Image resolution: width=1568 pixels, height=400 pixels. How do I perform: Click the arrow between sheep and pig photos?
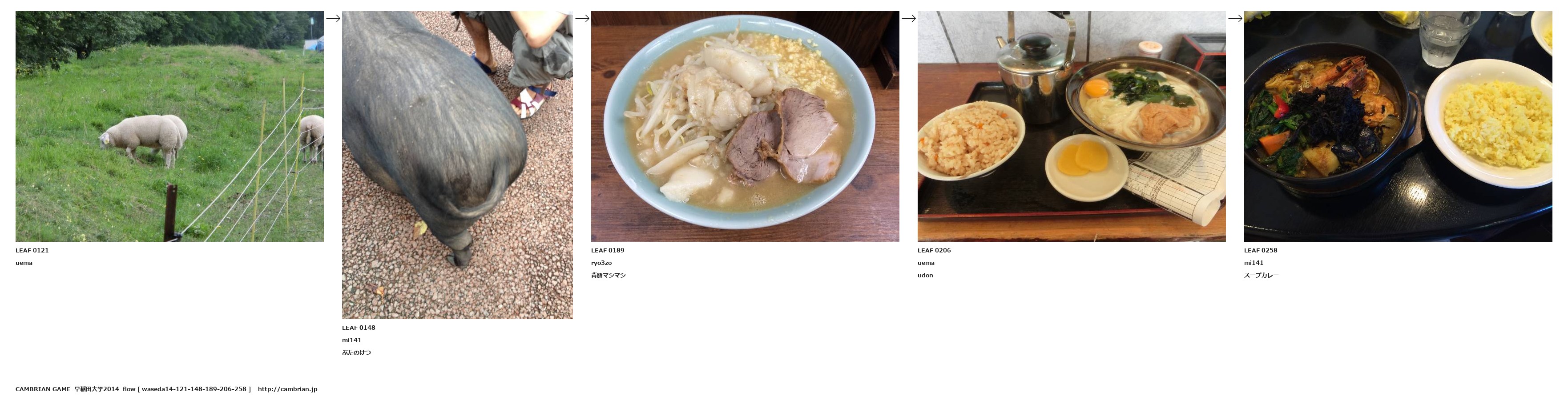[333, 18]
